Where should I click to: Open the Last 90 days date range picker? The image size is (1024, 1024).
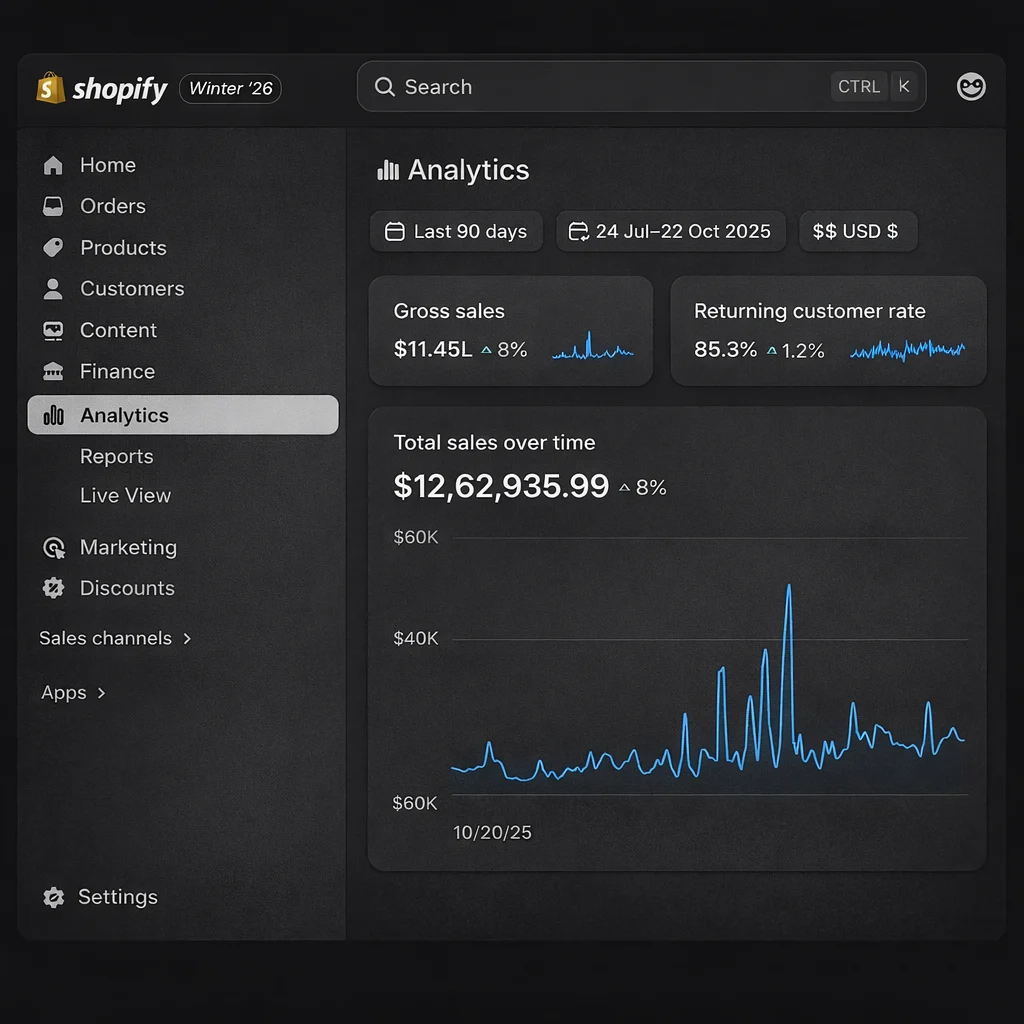pos(456,232)
